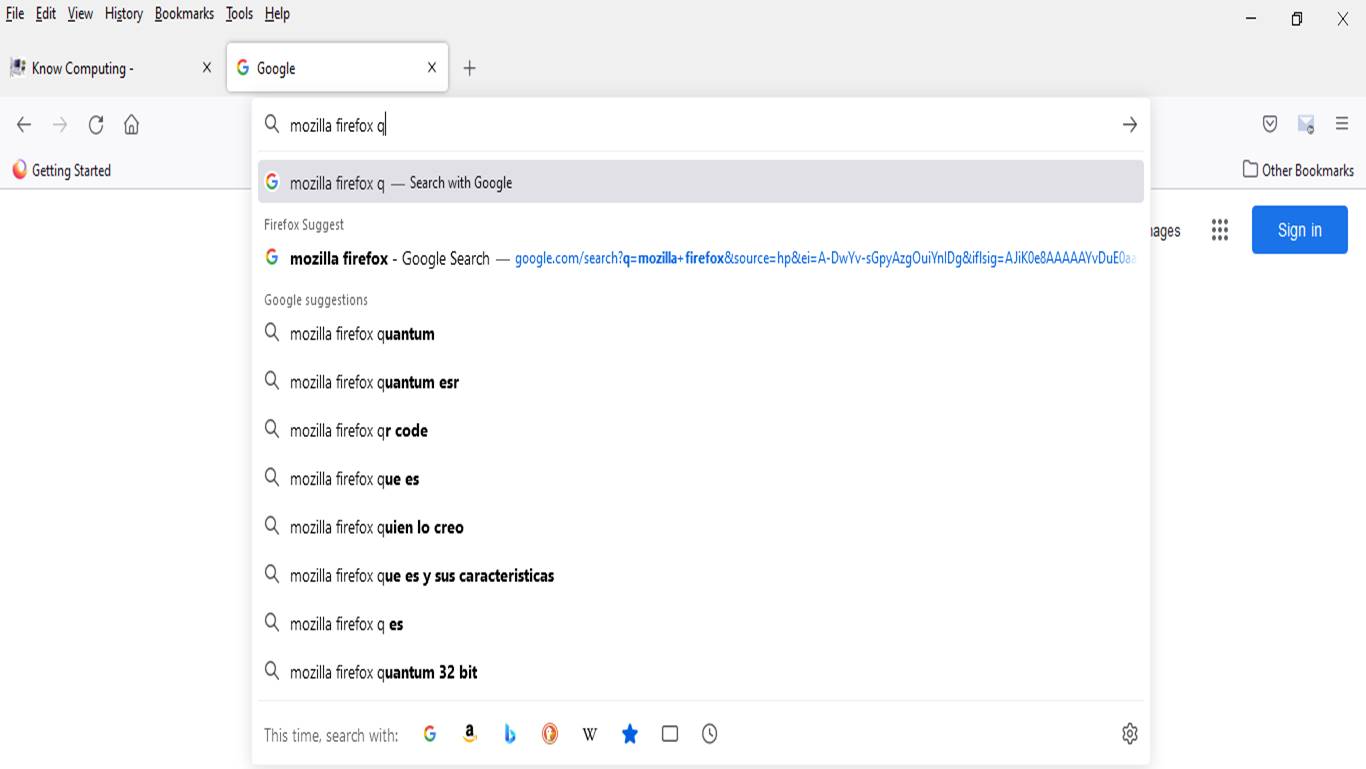Select the History clock search shortcut
The width and height of the screenshot is (1366, 769).
[709, 734]
